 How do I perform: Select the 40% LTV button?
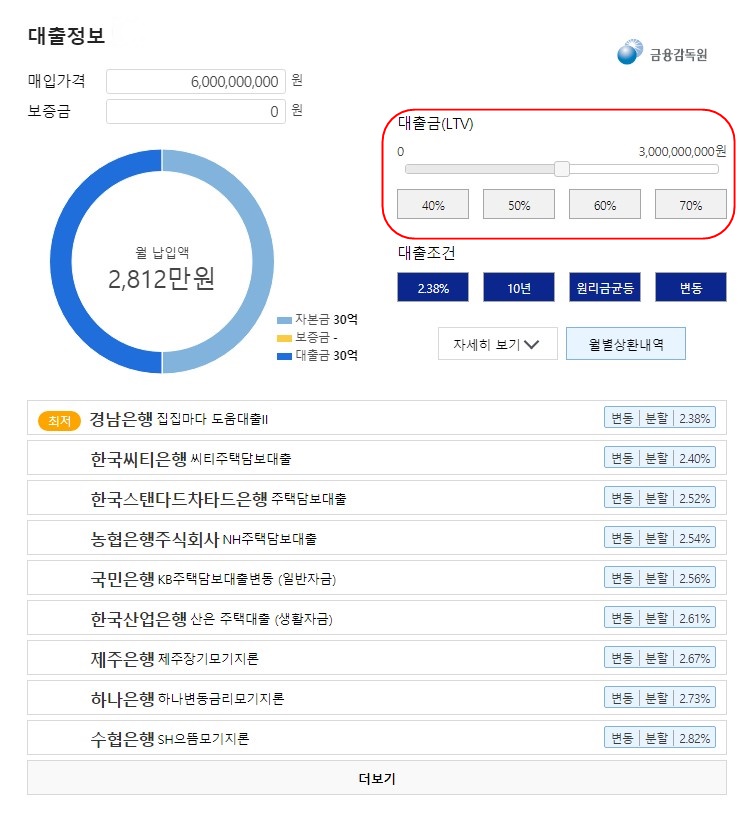click(x=433, y=204)
